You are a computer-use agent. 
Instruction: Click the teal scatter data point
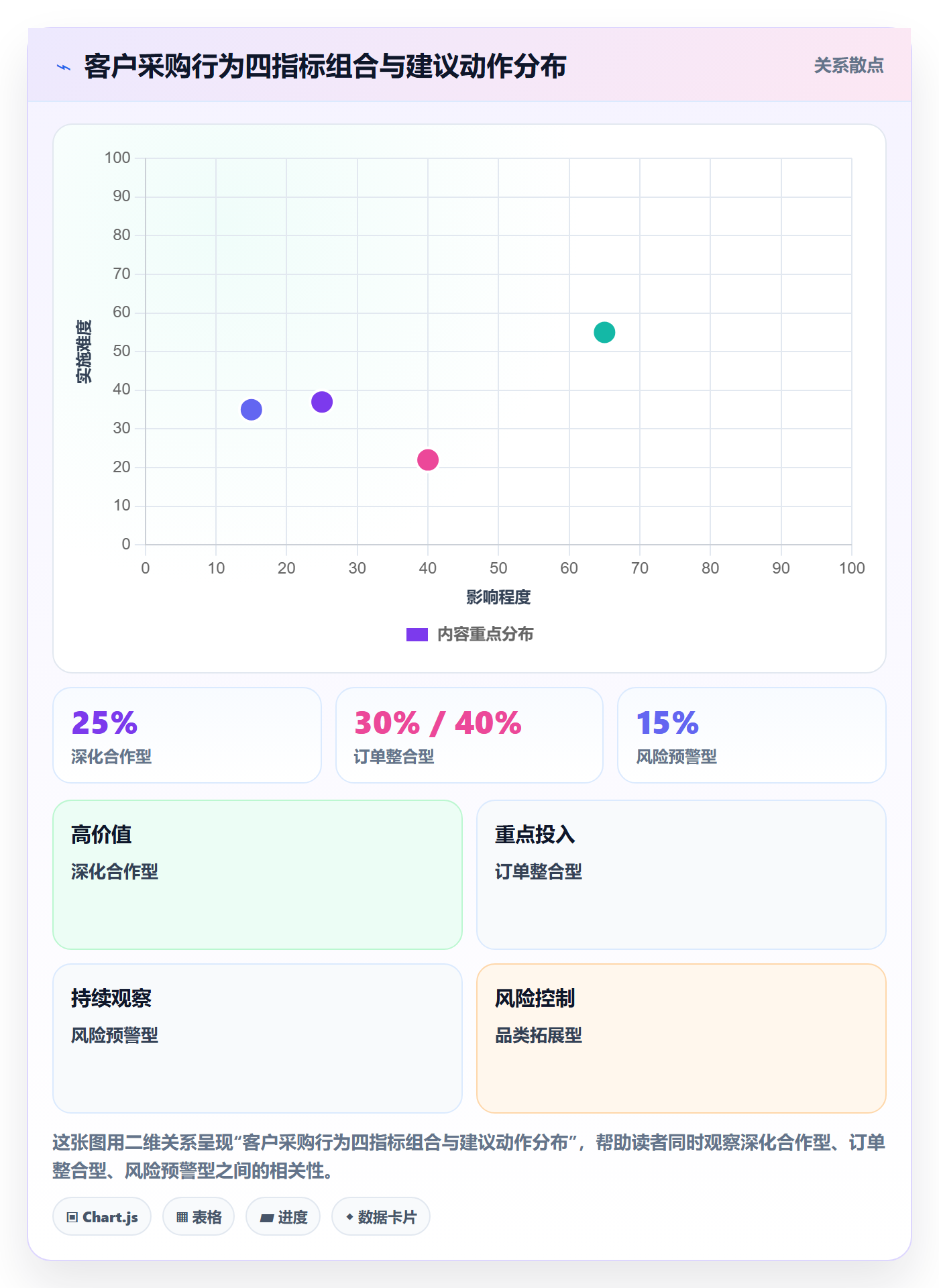click(604, 332)
